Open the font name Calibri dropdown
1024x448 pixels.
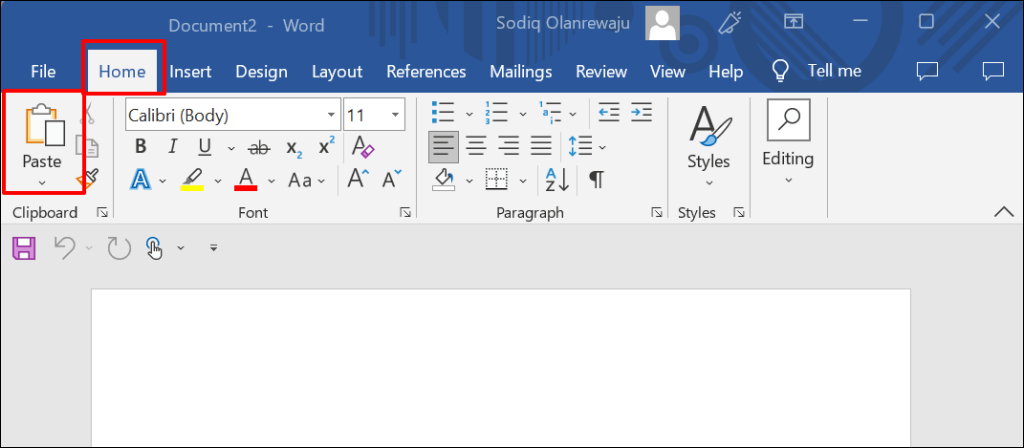pos(331,116)
